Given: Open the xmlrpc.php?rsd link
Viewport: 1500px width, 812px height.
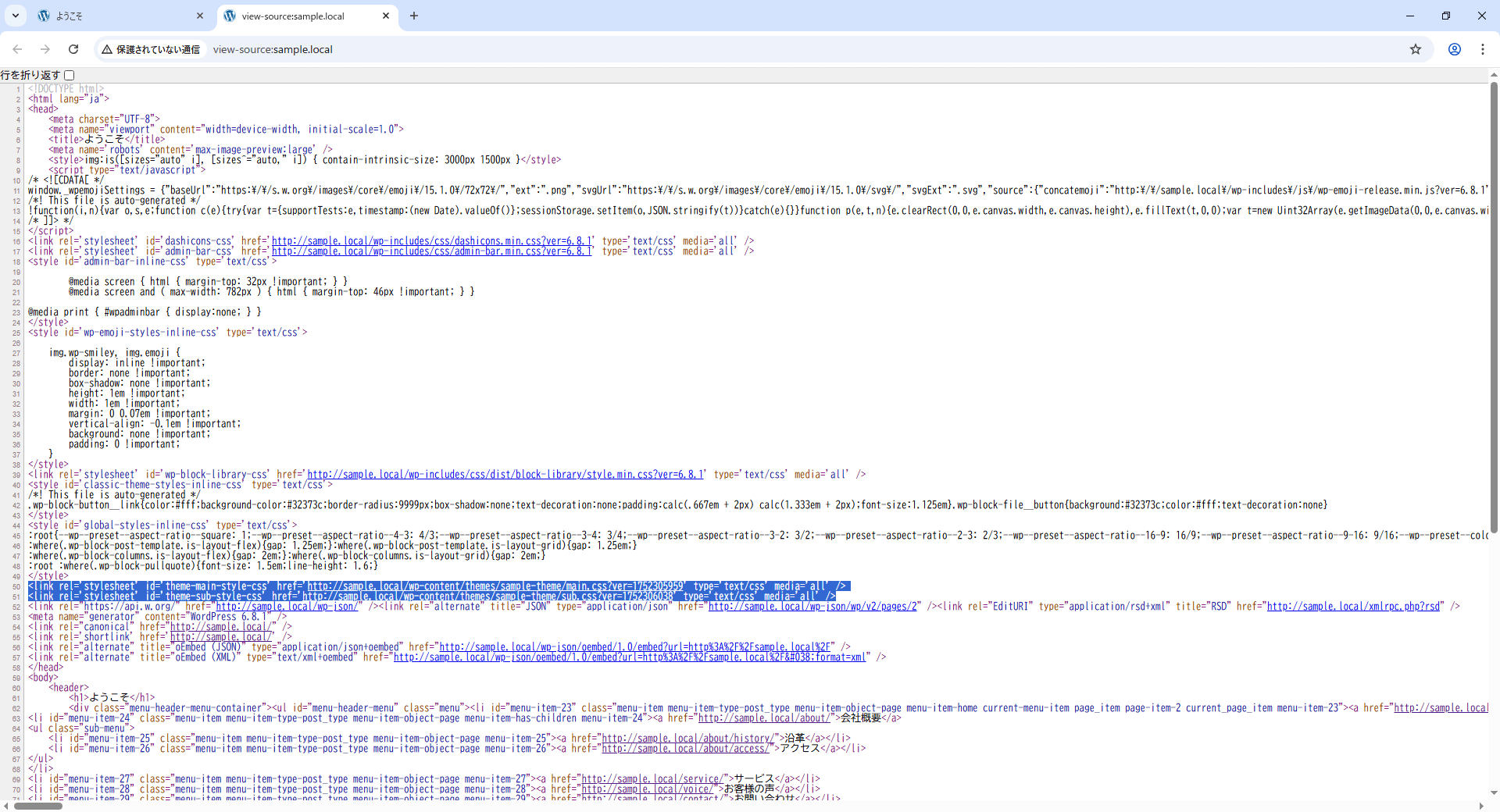Looking at the screenshot, I should pyautogui.click(x=1353, y=607).
